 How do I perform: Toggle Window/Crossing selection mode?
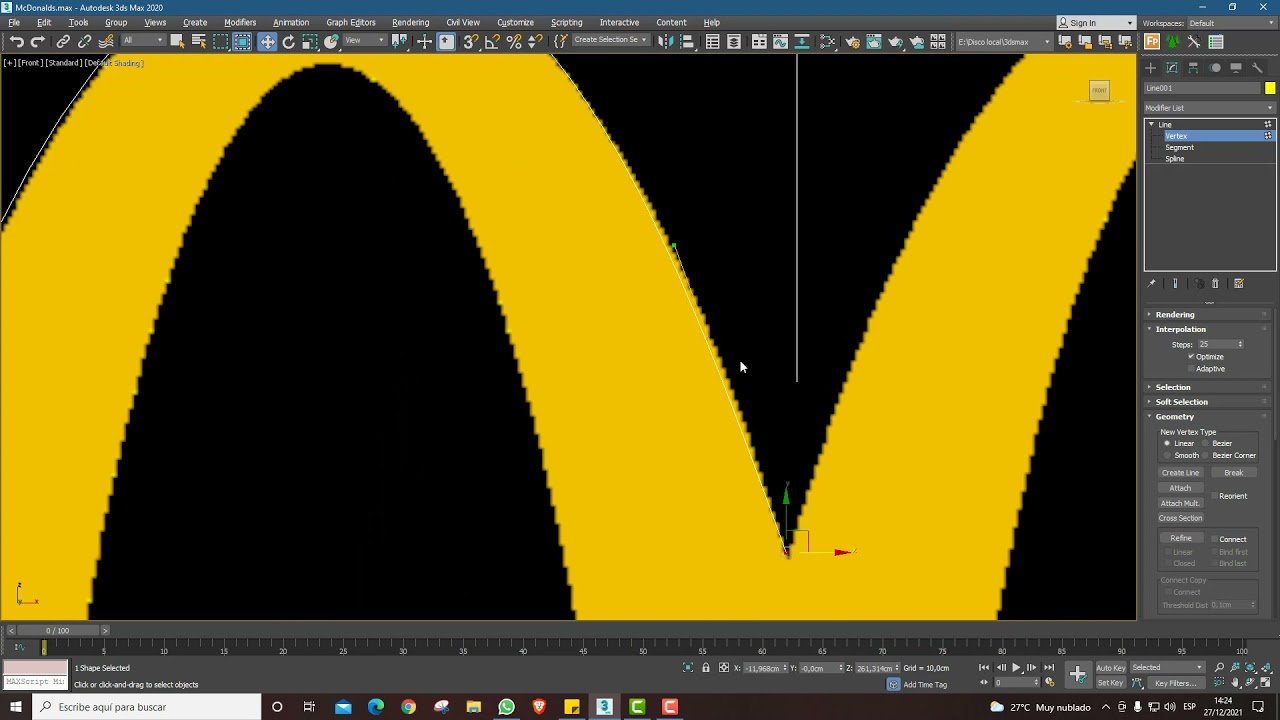coord(242,42)
